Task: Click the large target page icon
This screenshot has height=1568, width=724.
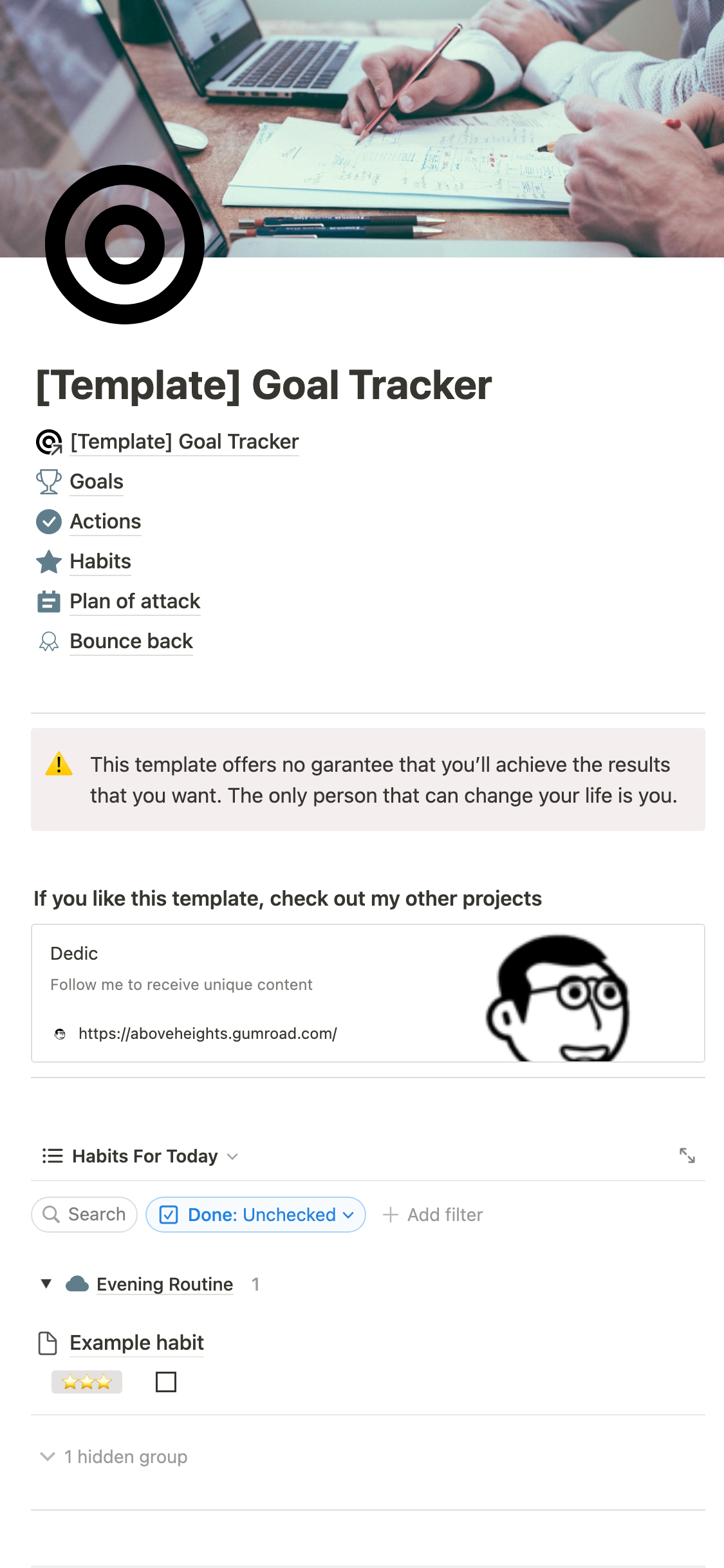Action: (x=125, y=245)
